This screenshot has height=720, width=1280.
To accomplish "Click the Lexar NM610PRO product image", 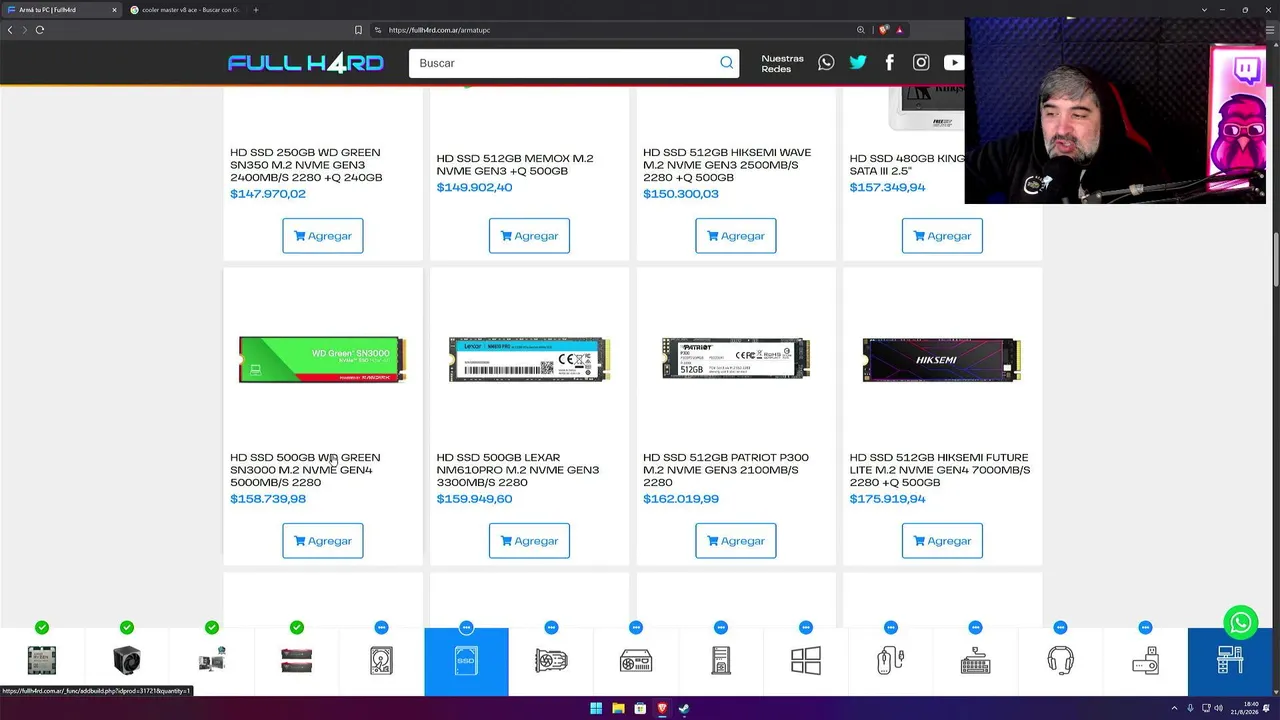I will tap(529, 359).
